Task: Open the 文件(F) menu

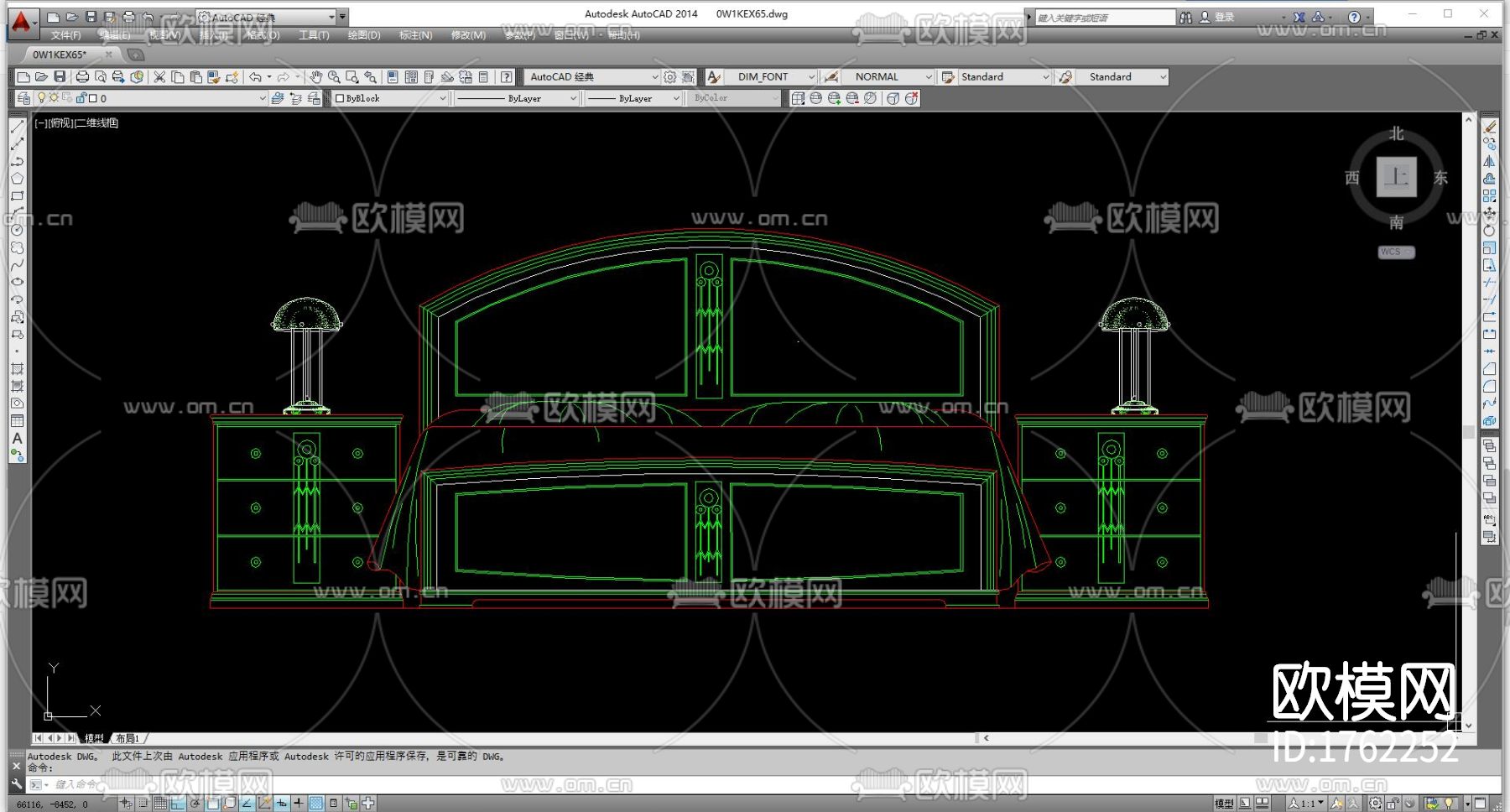Action: click(65, 35)
